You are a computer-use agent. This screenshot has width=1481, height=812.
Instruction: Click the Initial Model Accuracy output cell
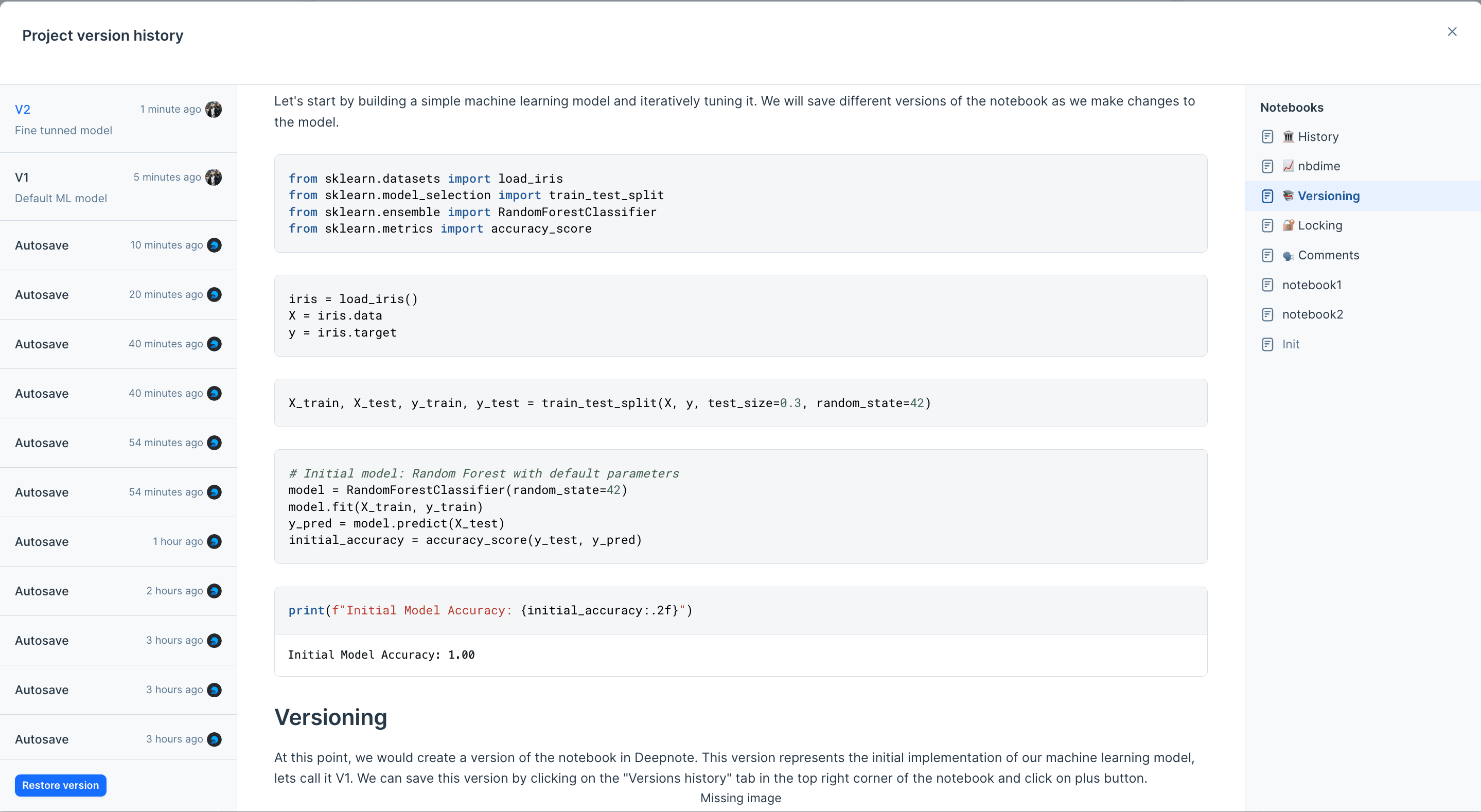[740, 655]
